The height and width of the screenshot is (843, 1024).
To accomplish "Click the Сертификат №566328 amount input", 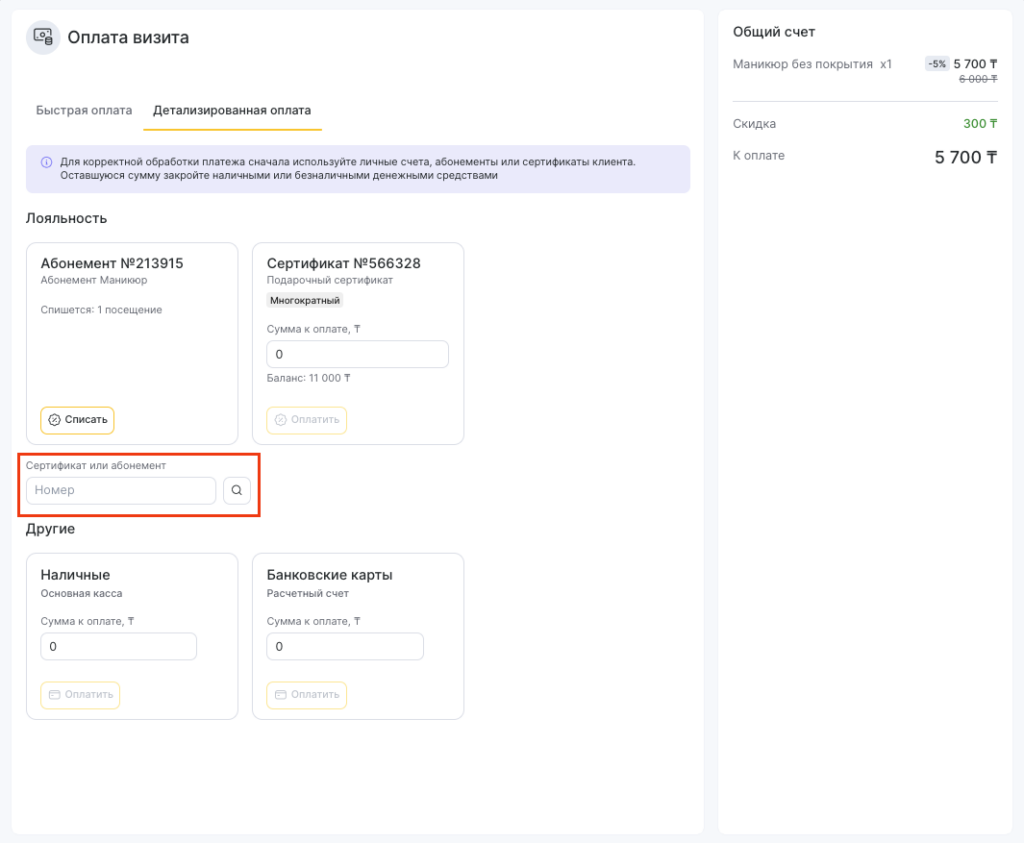I will pos(357,355).
